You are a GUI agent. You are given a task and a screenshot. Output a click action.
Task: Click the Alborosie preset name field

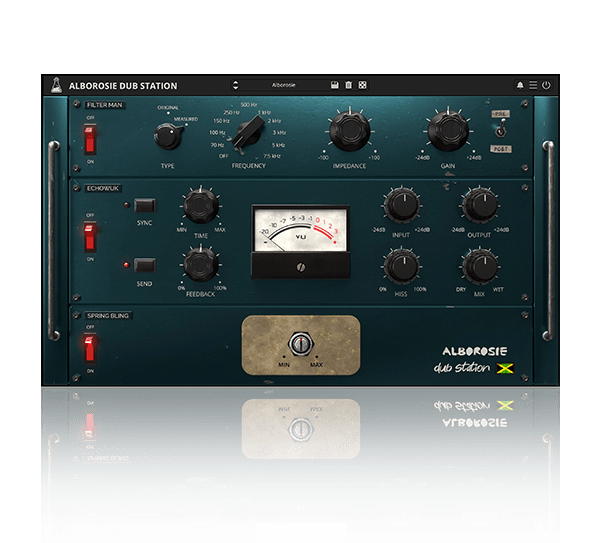[x=284, y=85]
